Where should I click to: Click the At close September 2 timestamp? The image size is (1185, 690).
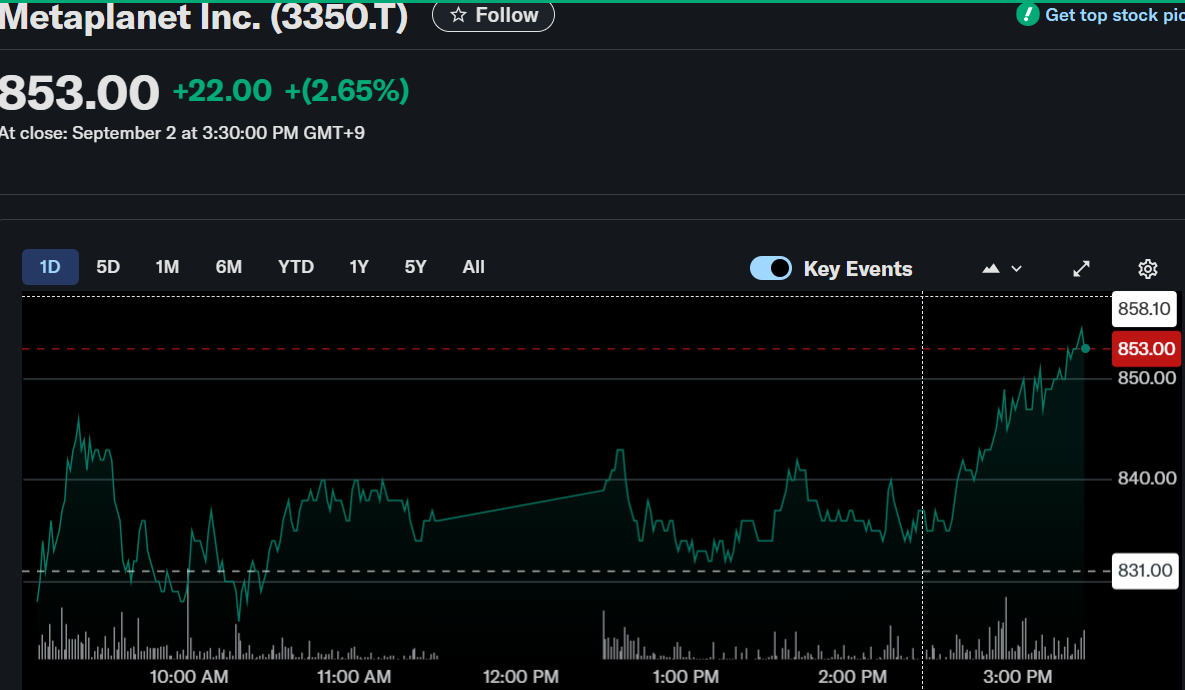tap(182, 133)
